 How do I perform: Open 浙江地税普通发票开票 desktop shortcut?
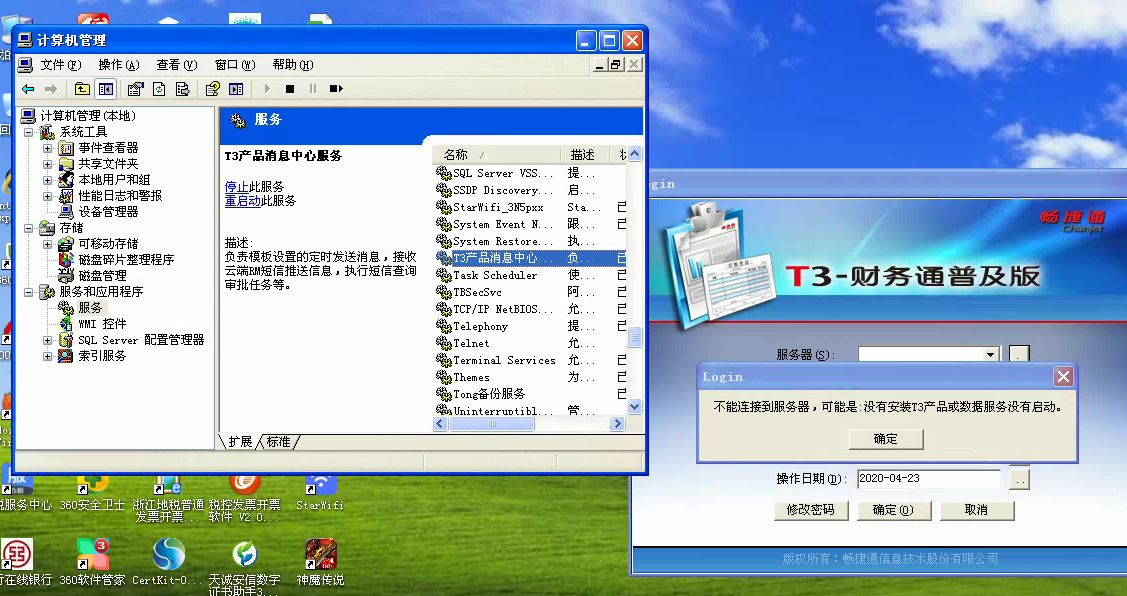click(168, 498)
